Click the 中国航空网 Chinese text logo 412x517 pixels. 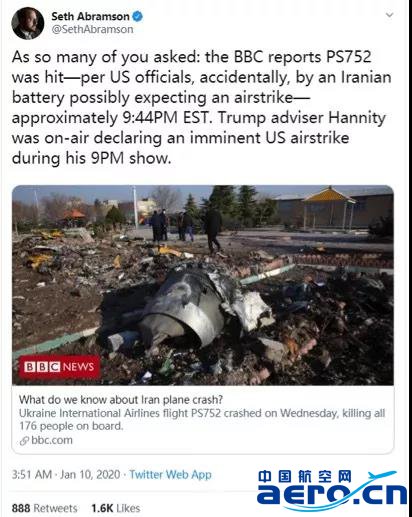305,477
